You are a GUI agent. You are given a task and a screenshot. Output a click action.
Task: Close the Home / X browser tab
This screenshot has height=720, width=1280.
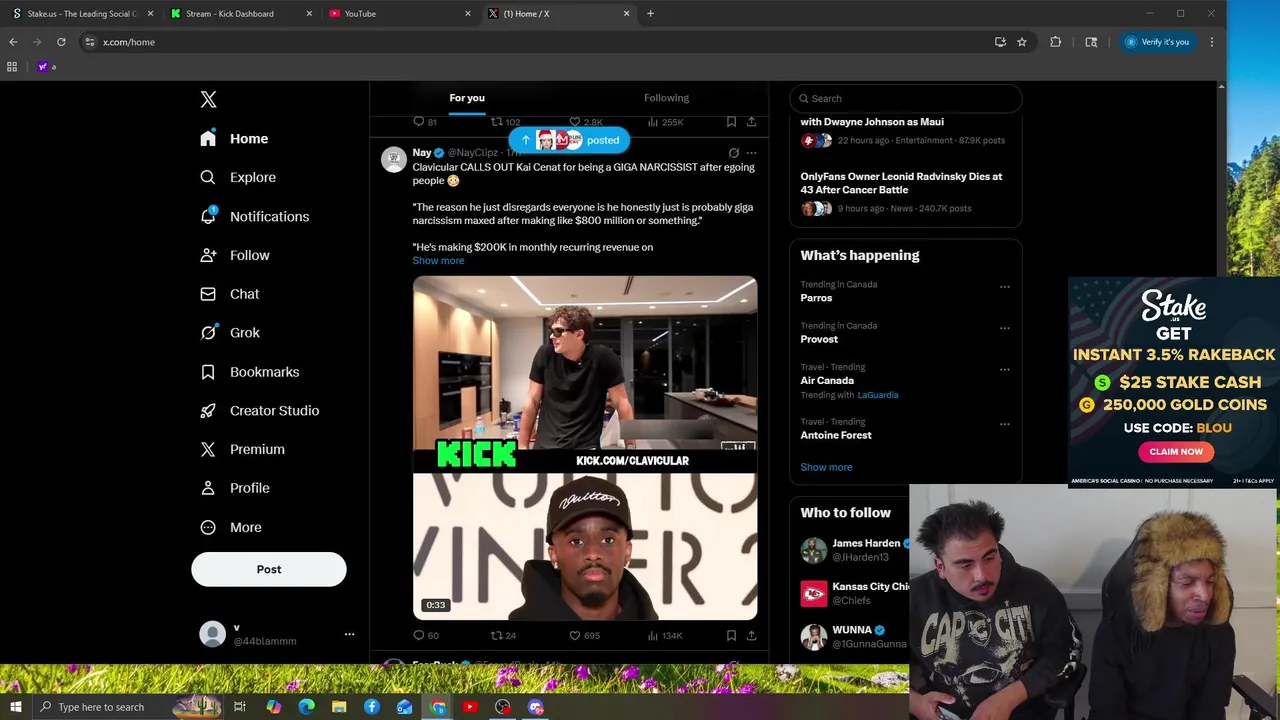pos(627,14)
